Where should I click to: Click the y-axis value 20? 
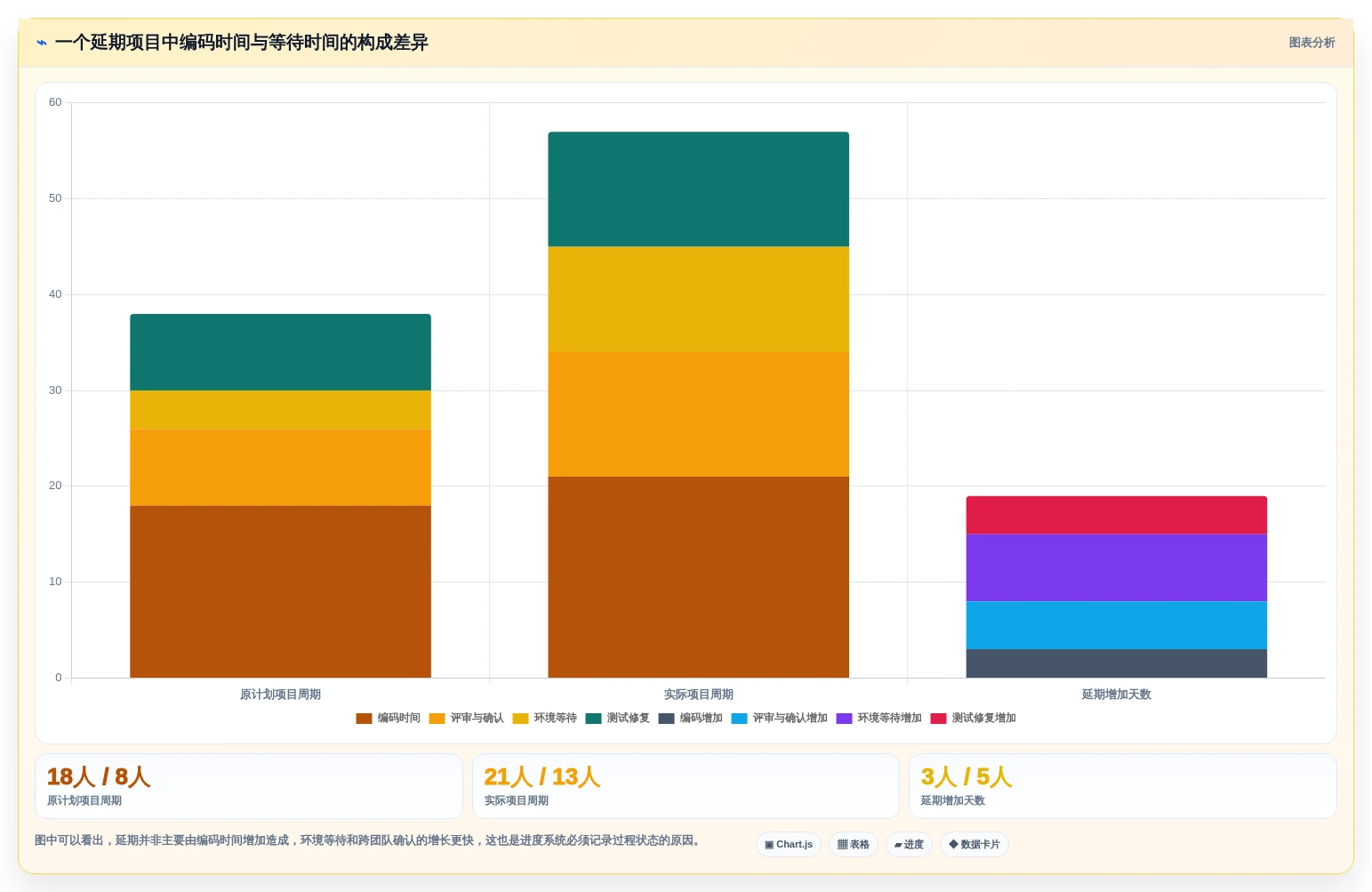click(x=55, y=486)
